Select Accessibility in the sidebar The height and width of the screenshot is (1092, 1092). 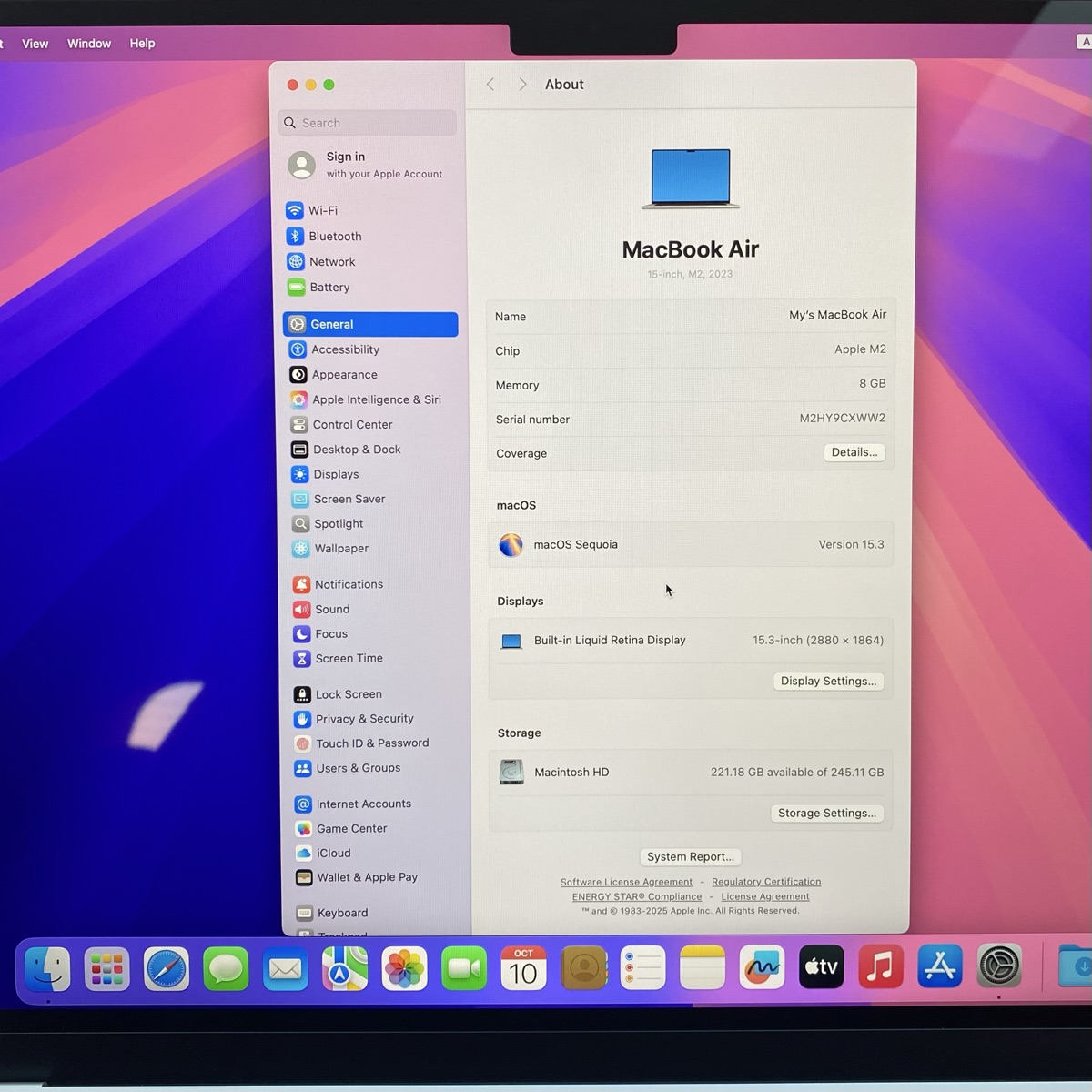(335, 349)
